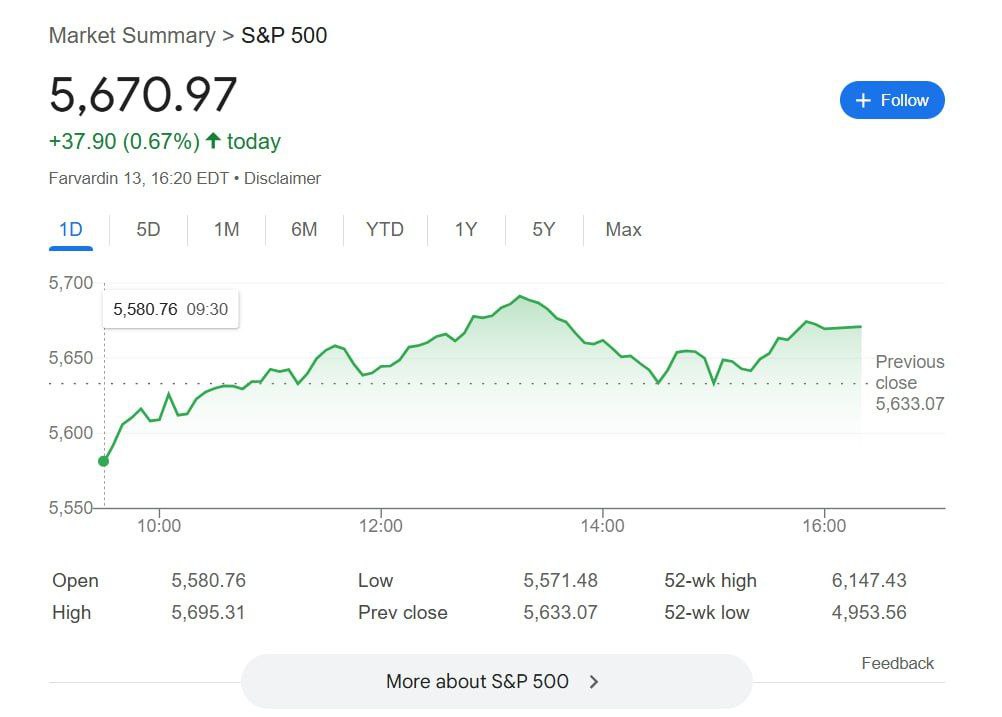Click the chart line peak near 13:15
Screen dimensions: 1002x717
(x=520, y=296)
